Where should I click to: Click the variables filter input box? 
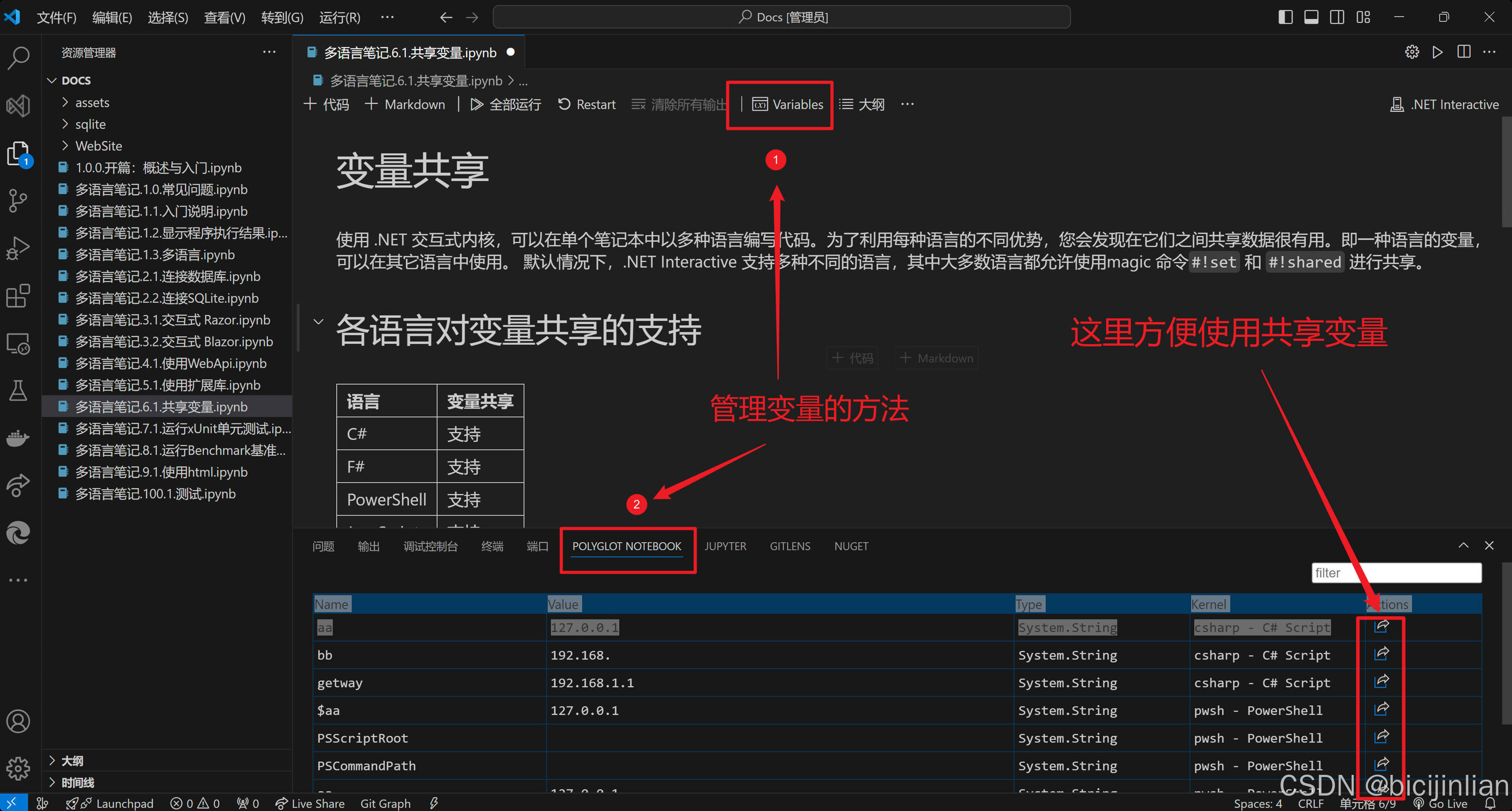pyautogui.click(x=1396, y=573)
